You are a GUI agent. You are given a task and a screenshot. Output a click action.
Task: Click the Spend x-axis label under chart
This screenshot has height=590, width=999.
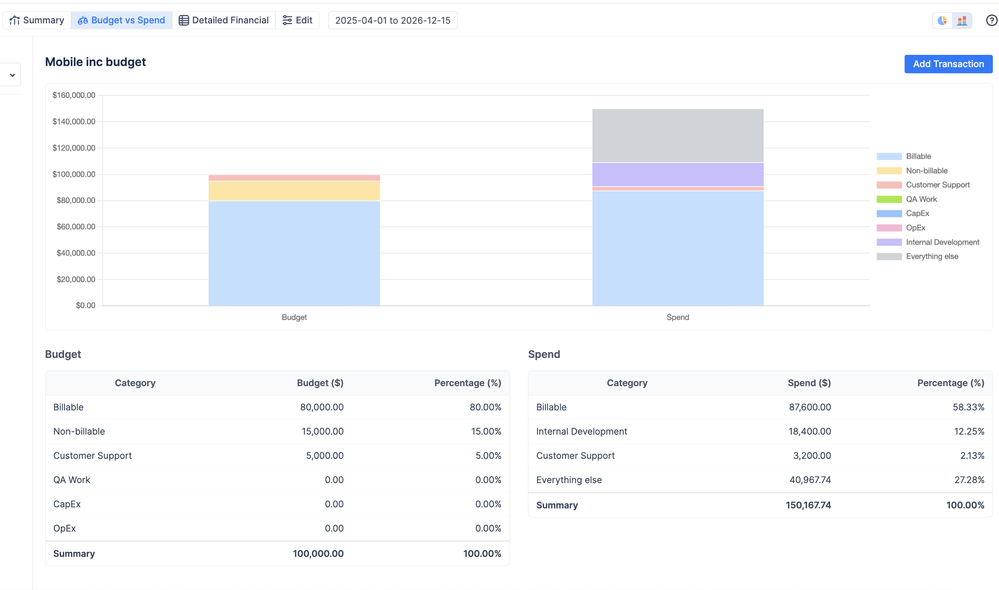coord(678,317)
